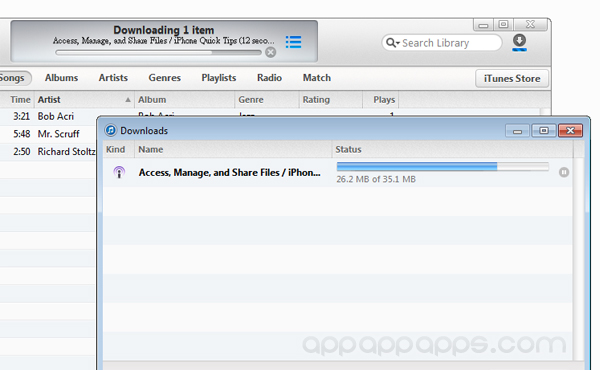Open the iTunes Store
Image resolution: width=600 pixels, height=370 pixels.
tap(512, 78)
